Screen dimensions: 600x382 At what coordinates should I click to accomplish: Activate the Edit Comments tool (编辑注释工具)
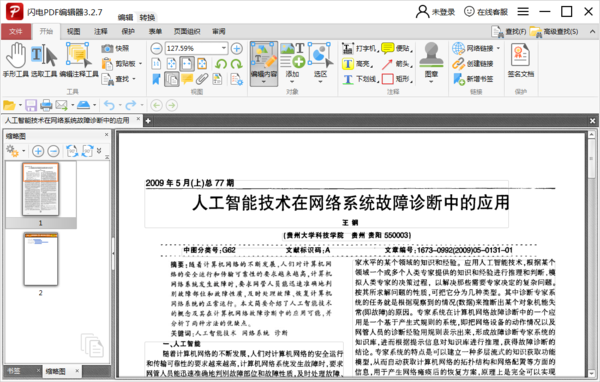point(79,60)
